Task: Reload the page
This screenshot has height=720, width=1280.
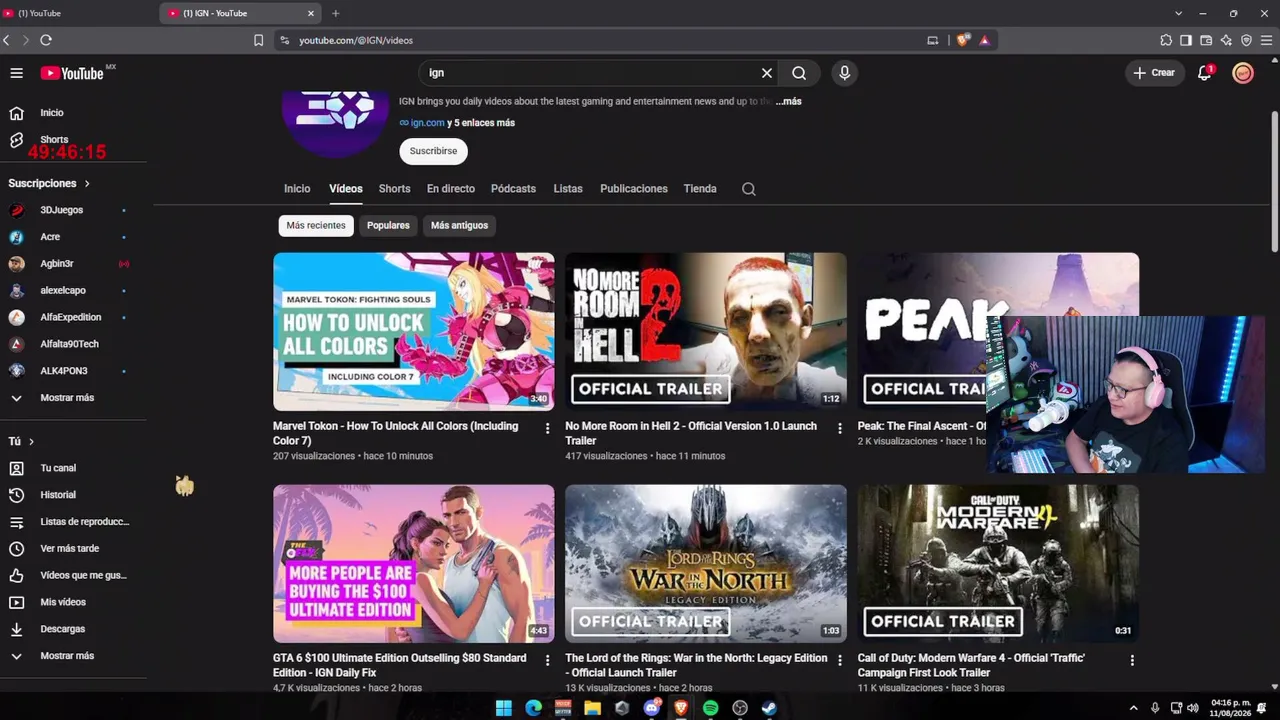Action: [46, 40]
